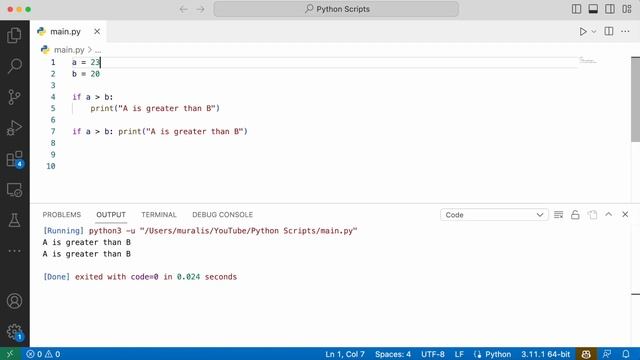This screenshot has width=640, height=360.
Task: Open Run and Debug view
Action: [14, 128]
